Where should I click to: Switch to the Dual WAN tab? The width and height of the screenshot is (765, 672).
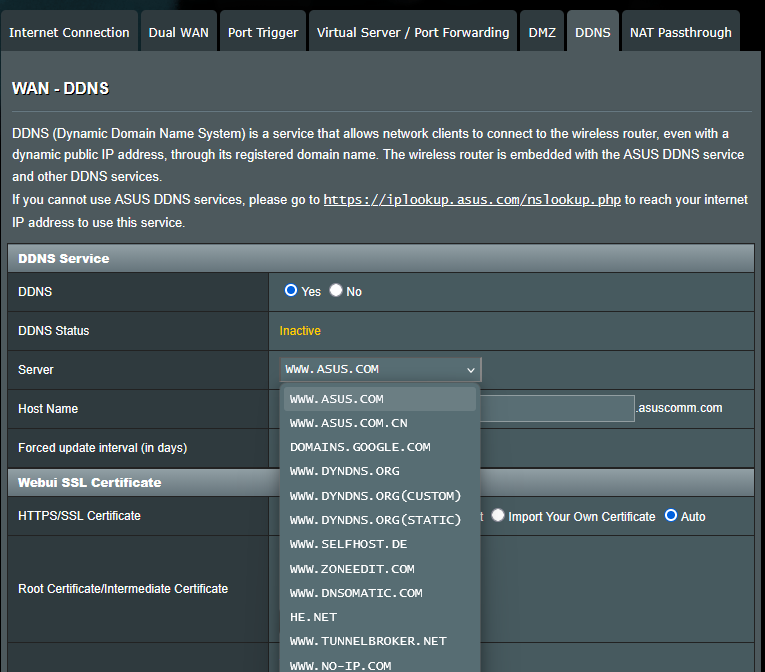(x=179, y=32)
